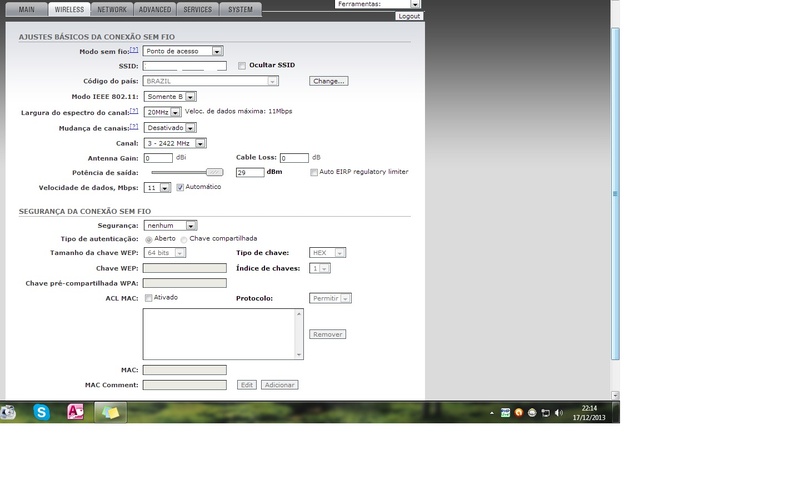Click the Logout button
The width and height of the screenshot is (800, 500).
pos(409,16)
